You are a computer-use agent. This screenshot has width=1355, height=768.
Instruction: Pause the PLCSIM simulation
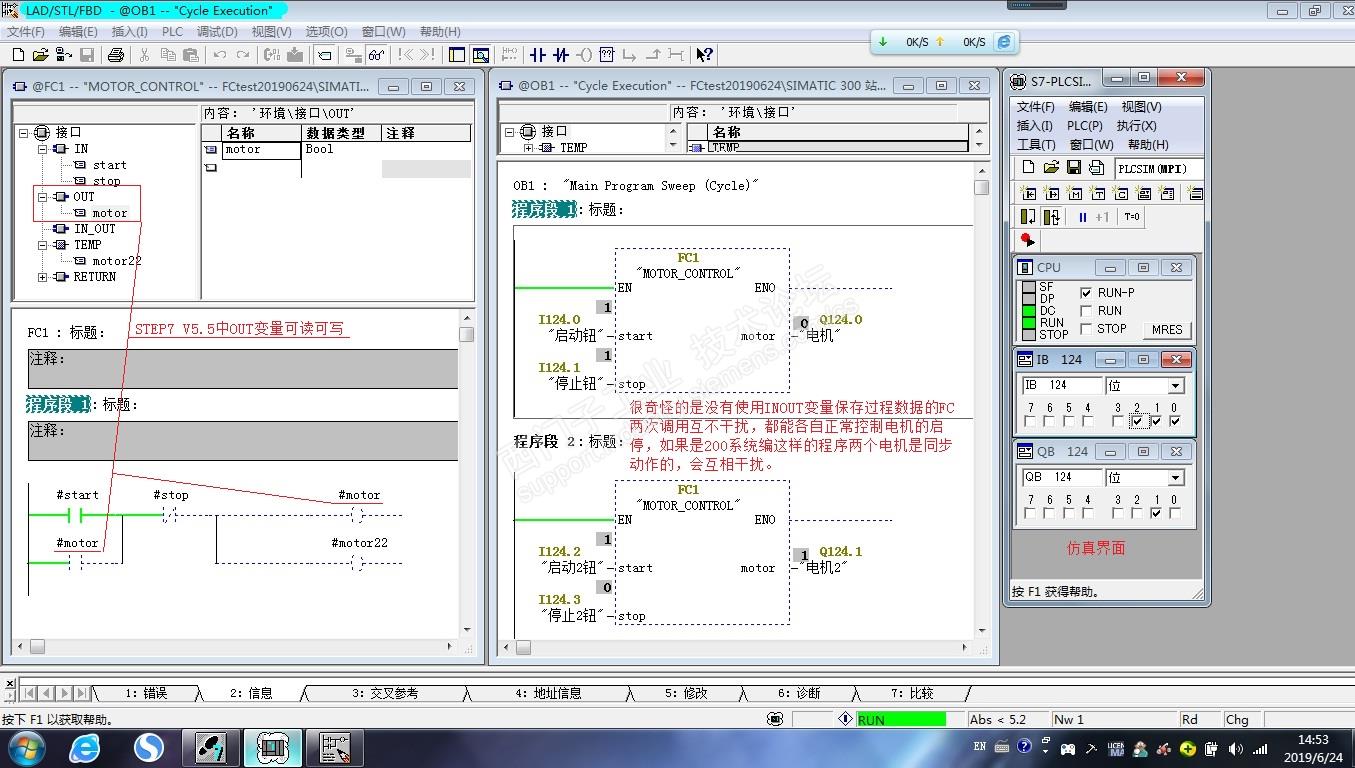click(x=1082, y=217)
